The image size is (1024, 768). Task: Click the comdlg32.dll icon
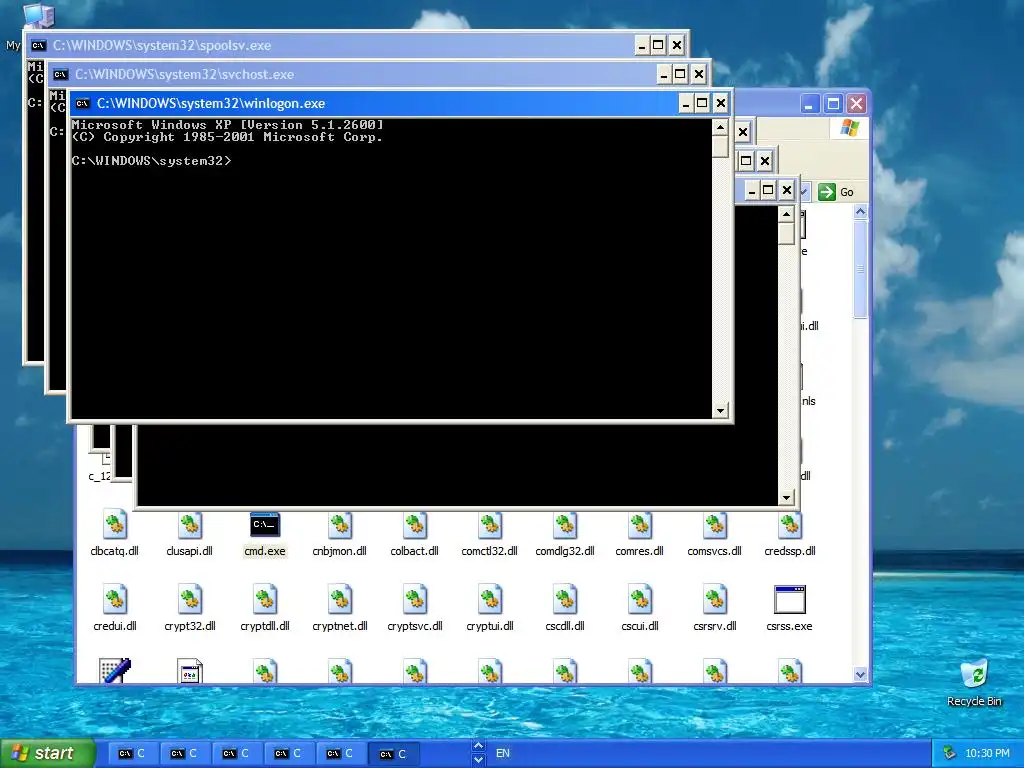coord(565,526)
